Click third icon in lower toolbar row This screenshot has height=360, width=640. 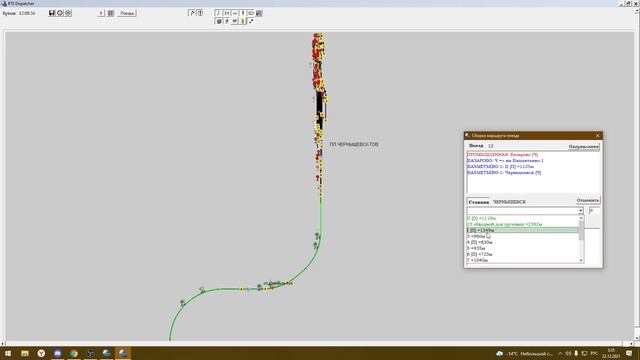235,21
